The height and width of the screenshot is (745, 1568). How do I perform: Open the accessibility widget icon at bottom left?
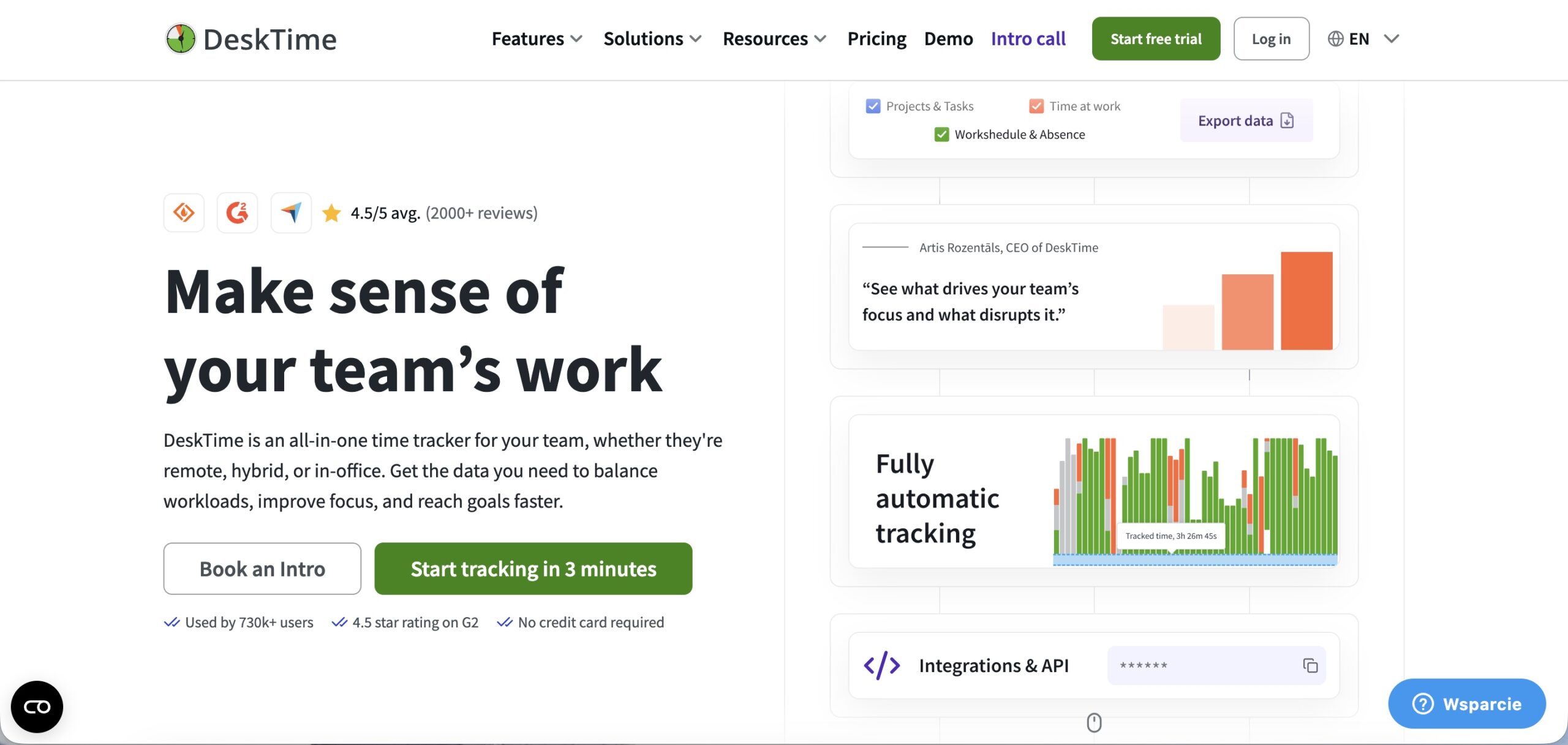click(37, 706)
